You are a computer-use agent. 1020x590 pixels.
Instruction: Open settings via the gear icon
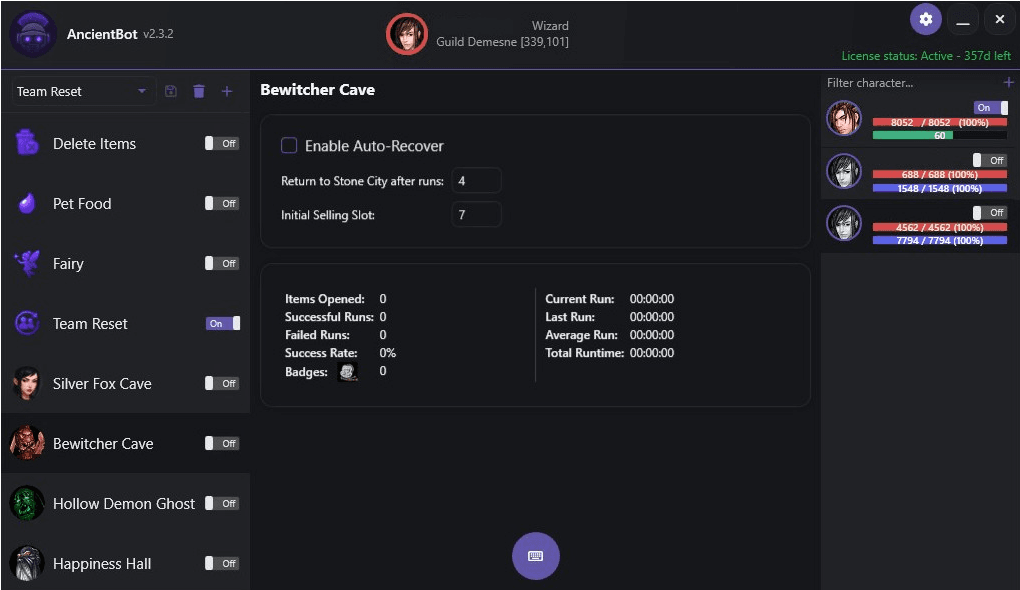coord(925,19)
